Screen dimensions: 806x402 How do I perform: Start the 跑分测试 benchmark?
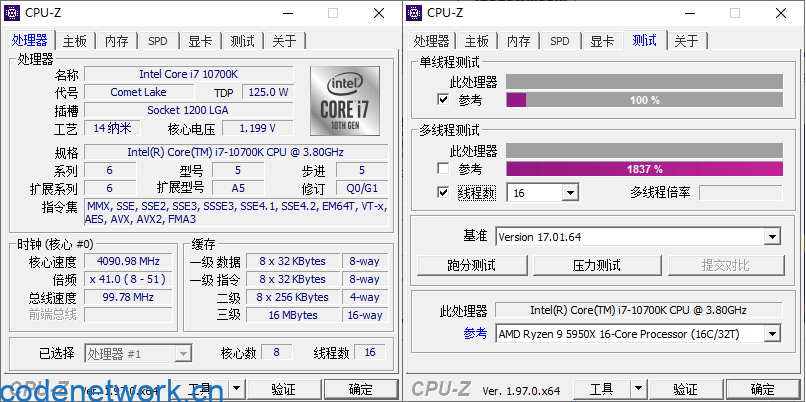(472, 265)
